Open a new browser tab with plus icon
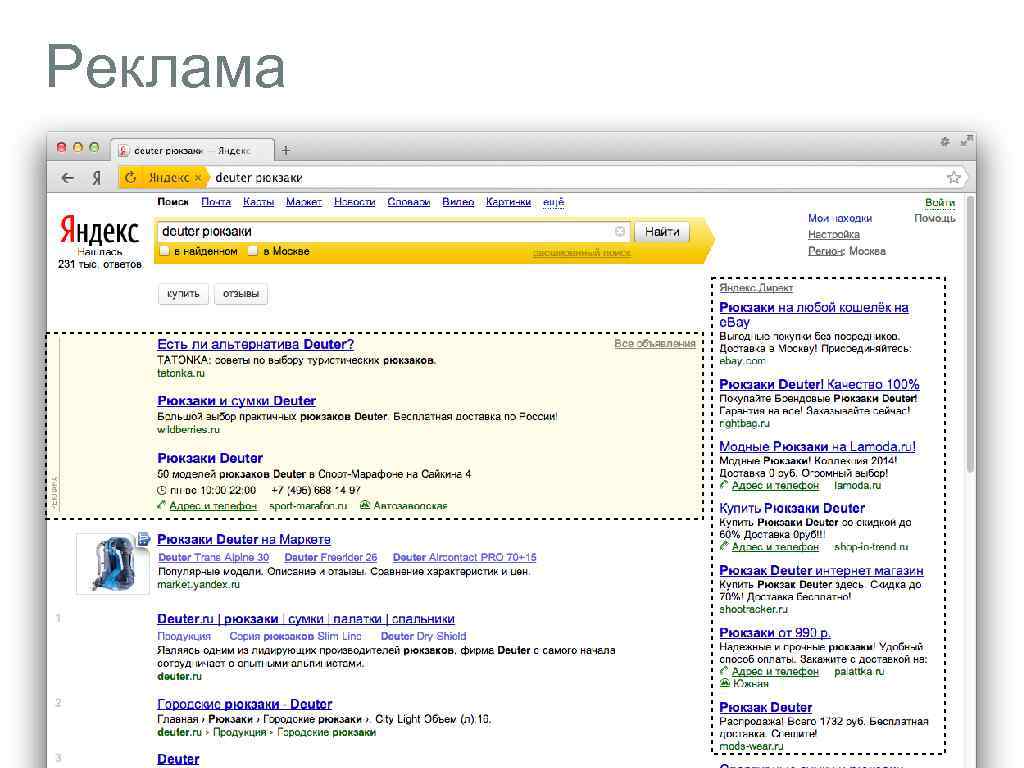This screenshot has width=1024, height=768. point(286,150)
